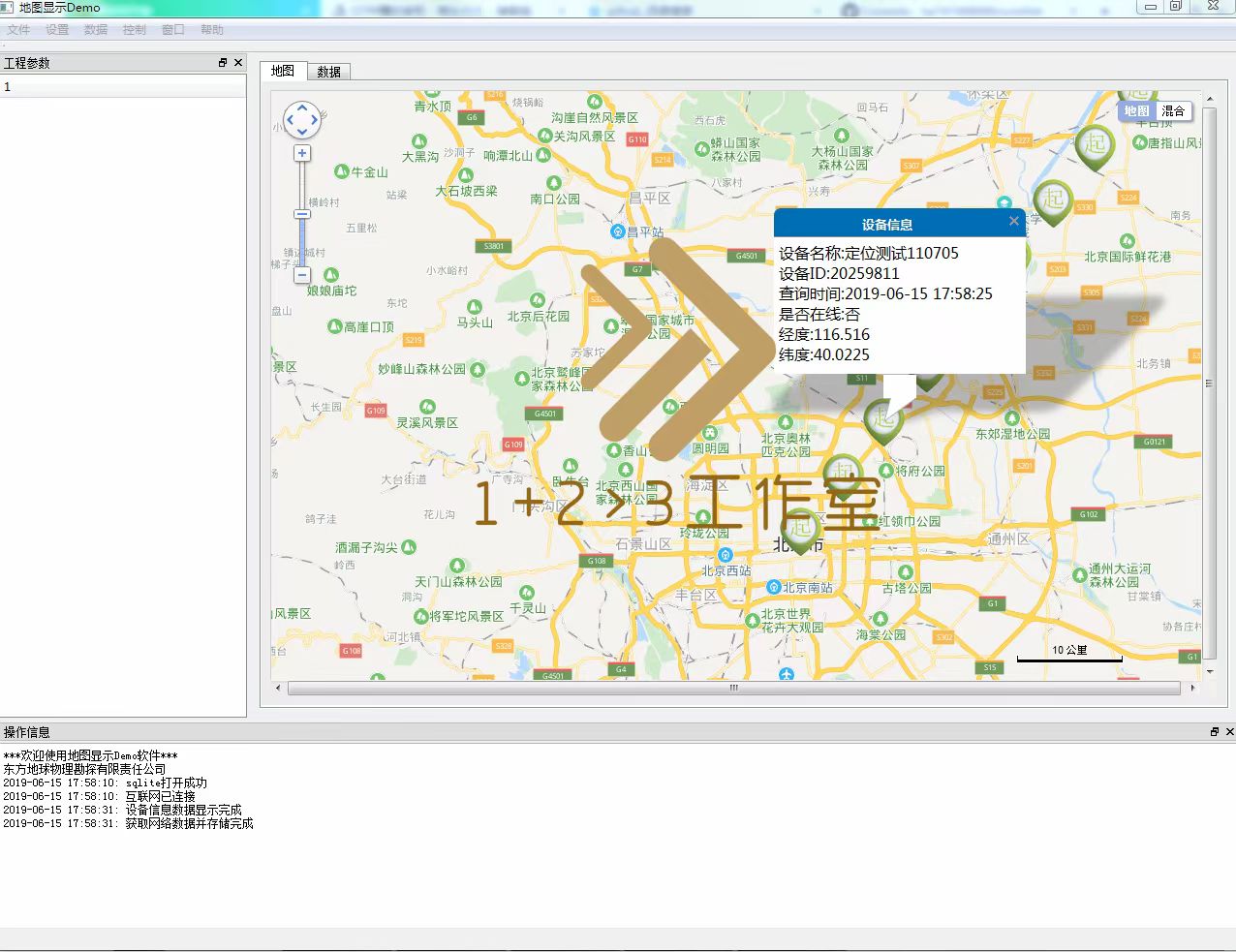
Task: Pan the map right with the east arrow
Action: click(x=314, y=120)
